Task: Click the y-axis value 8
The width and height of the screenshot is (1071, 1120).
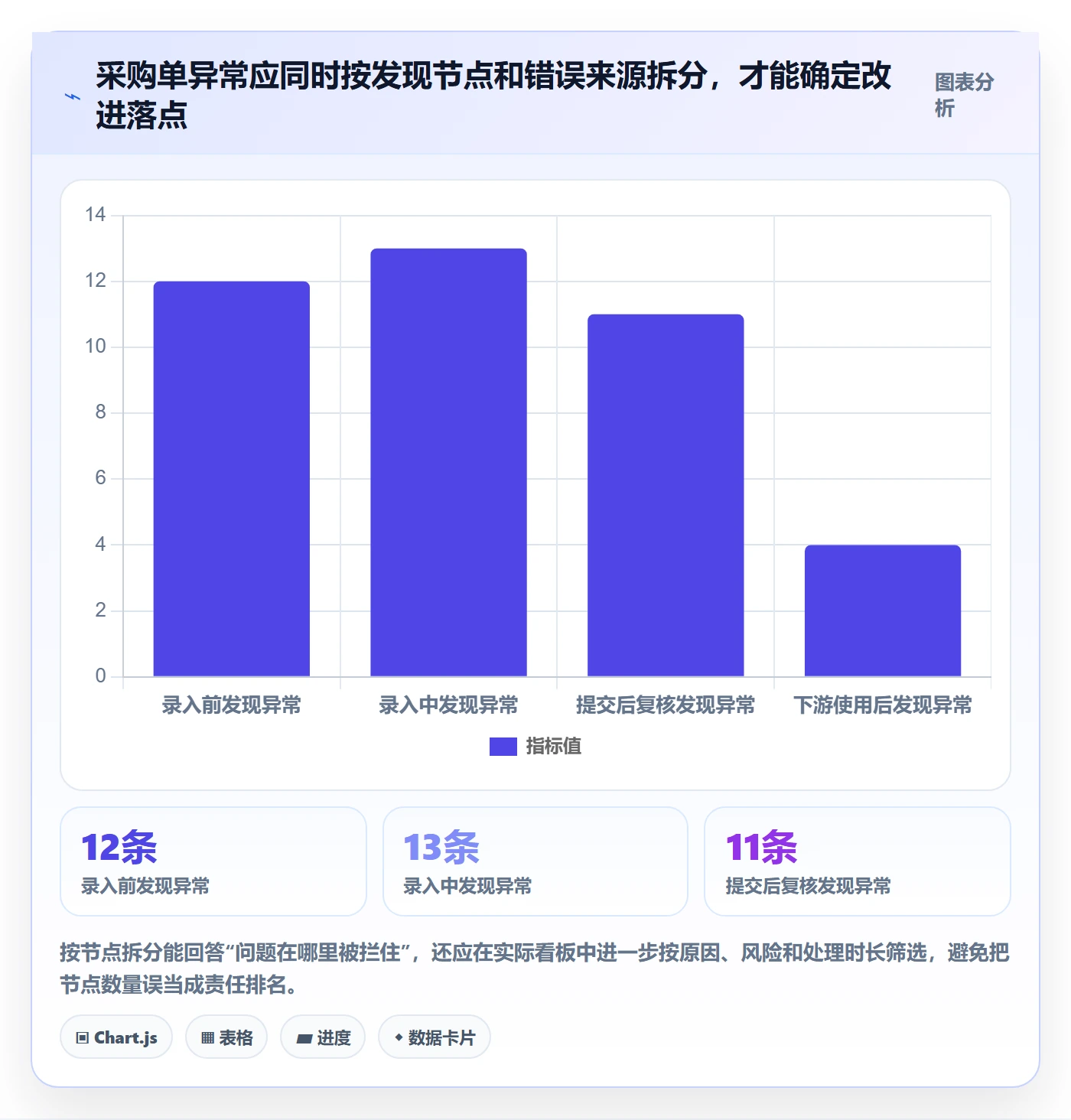Action: pos(100,412)
